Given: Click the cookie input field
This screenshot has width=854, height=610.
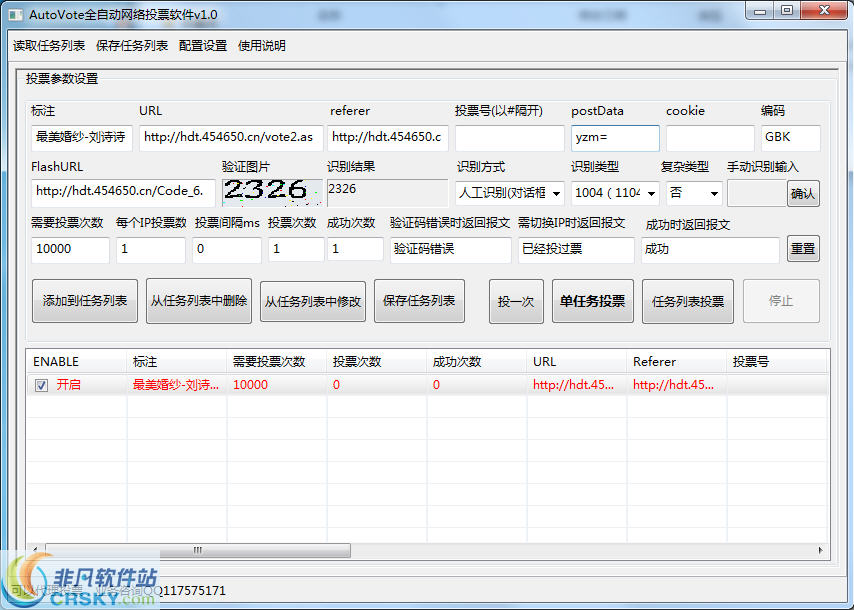Looking at the screenshot, I should point(710,138).
